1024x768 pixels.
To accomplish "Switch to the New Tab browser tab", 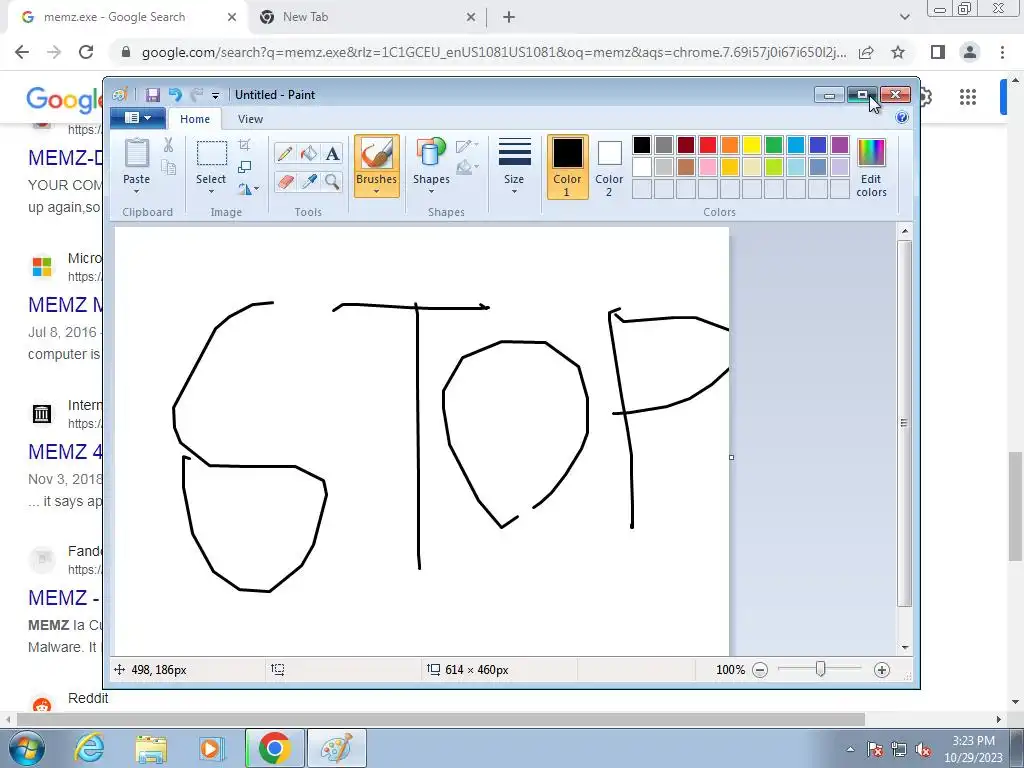I will [367, 17].
